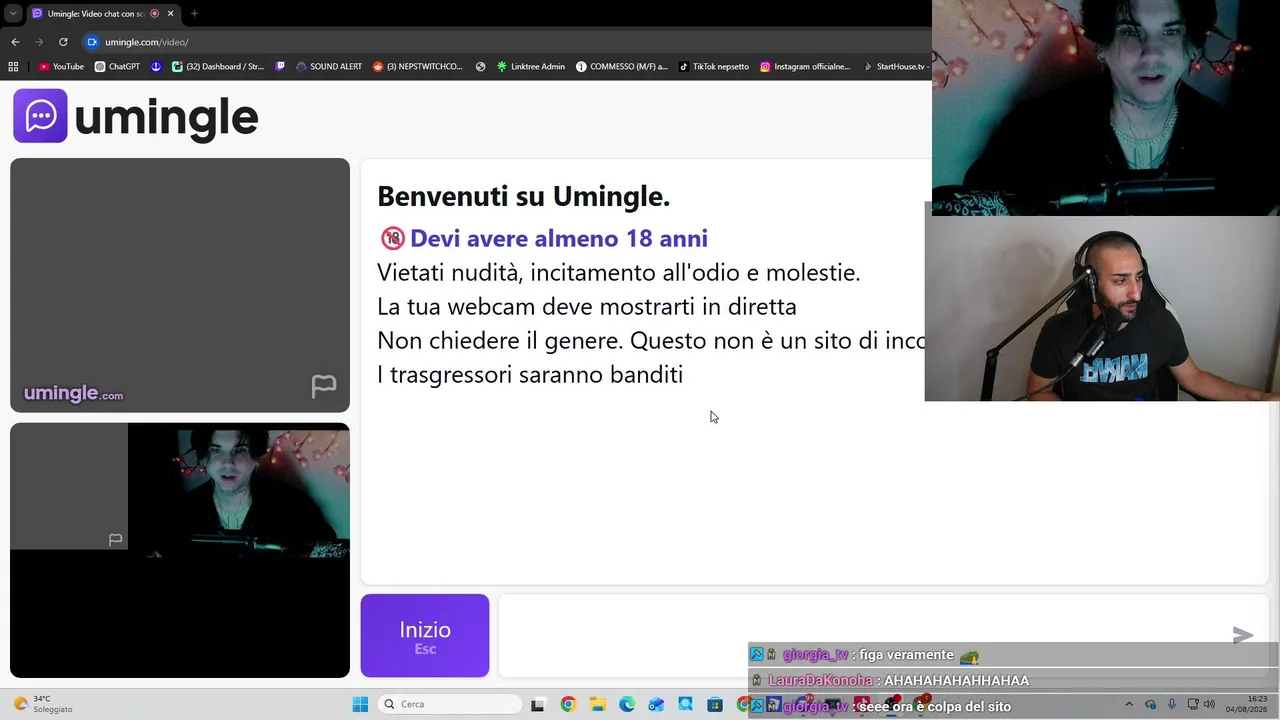Open the Linktree Admin bookmark

[531, 67]
